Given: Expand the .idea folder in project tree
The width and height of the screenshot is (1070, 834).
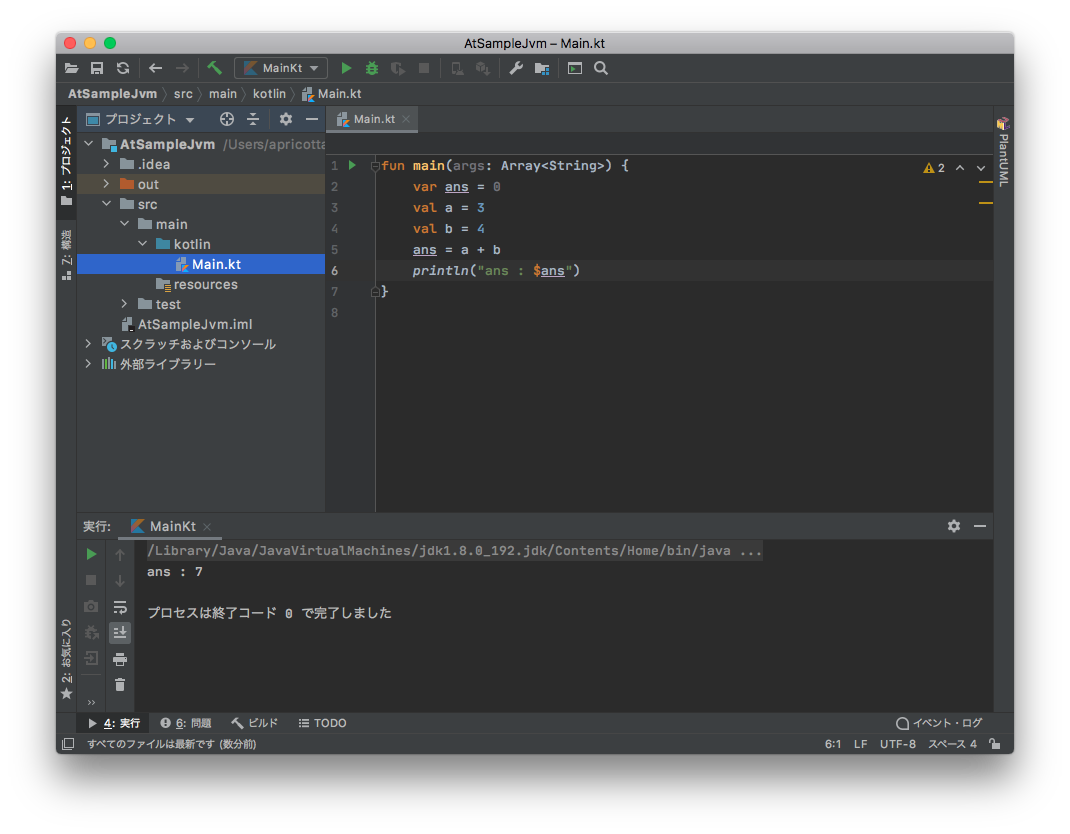Looking at the screenshot, I should point(108,164).
